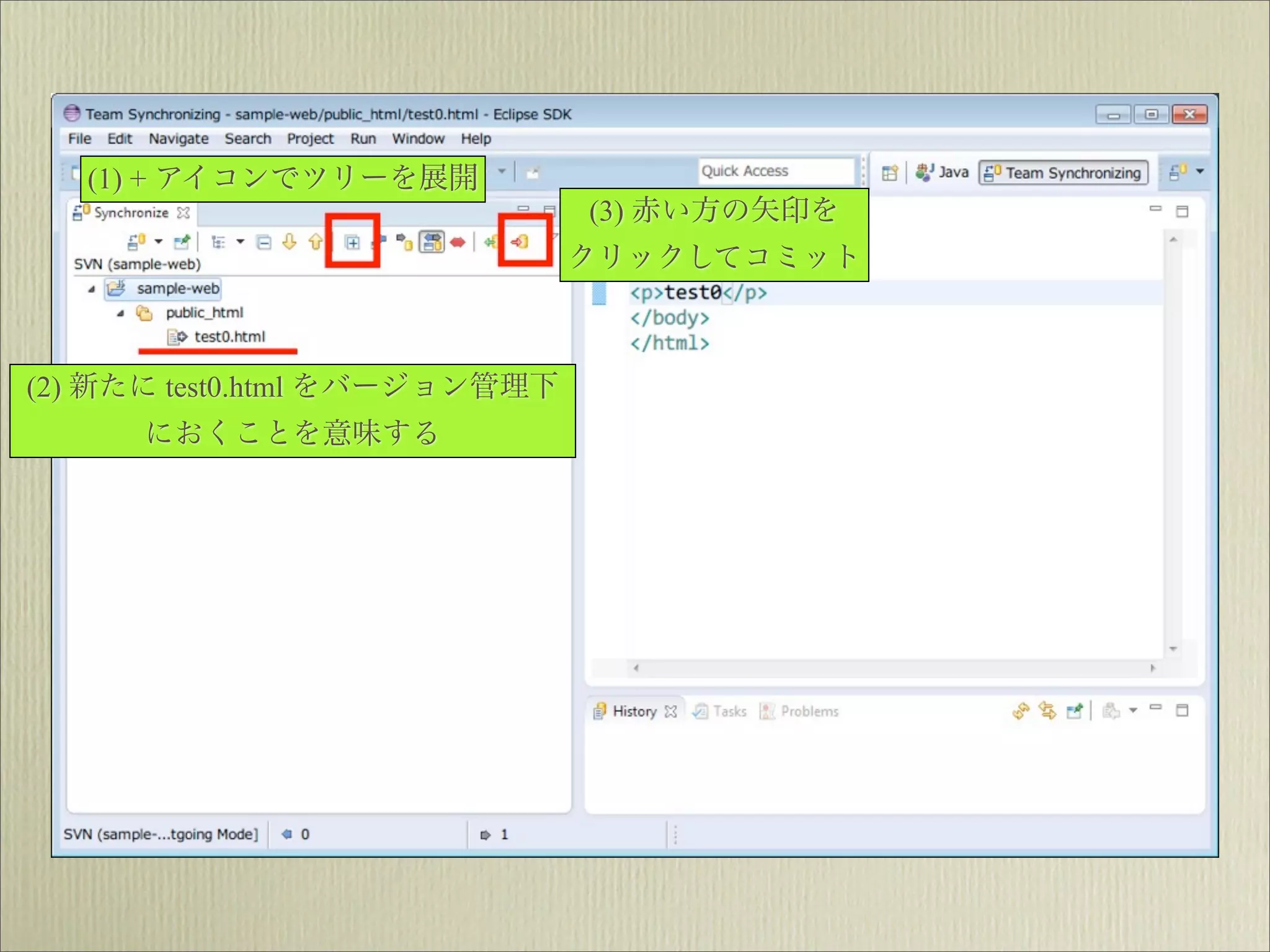Open the Window menu
Viewport: 1270px width, 952px height.
(x=418, y=139)
